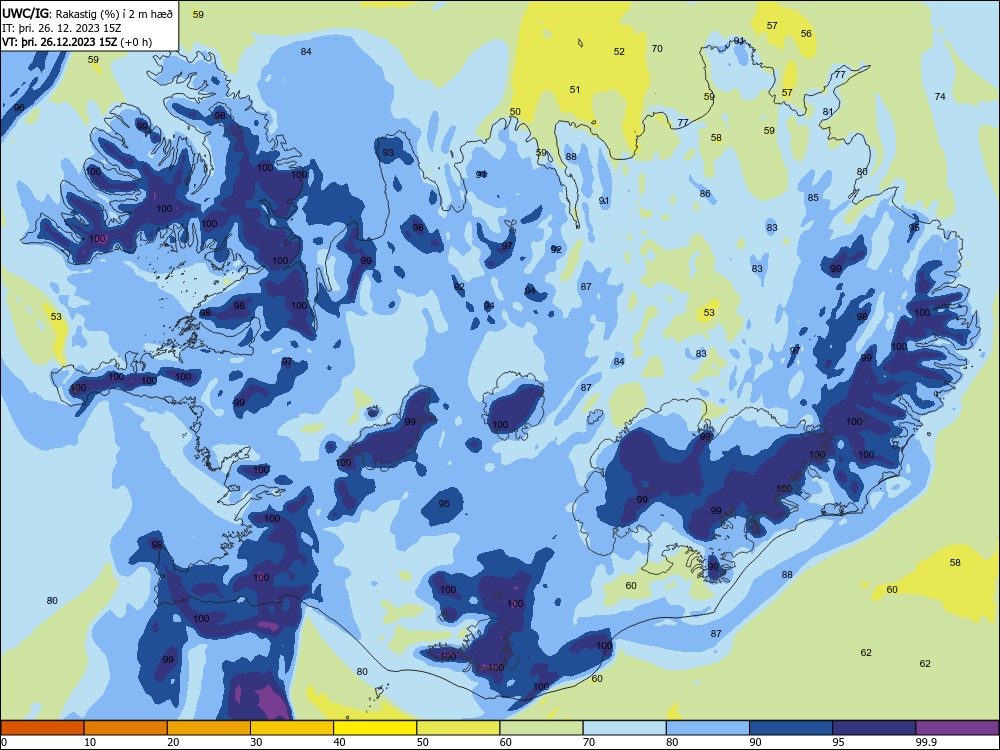The height and width of the screenshot is (750, 1000).
Task: Click the pale yellow 50–60 legend swatch
Action: [x=458, y=728]
